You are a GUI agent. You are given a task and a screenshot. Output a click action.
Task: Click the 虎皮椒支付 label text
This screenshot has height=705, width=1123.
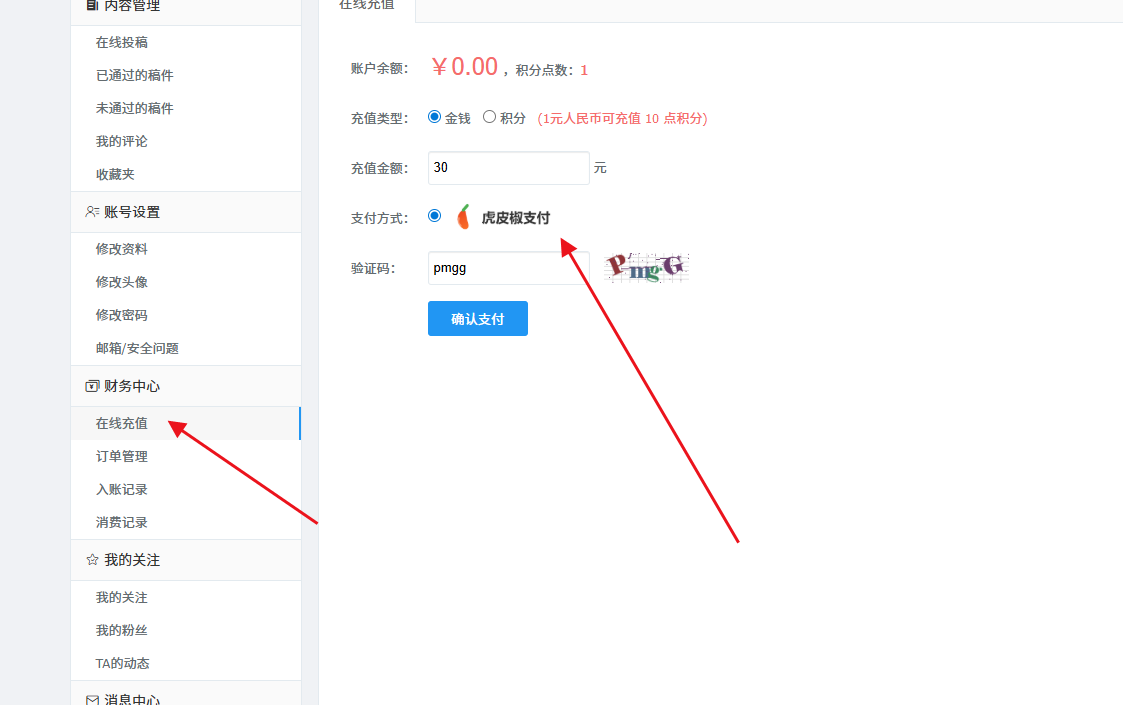click(516, 218)
